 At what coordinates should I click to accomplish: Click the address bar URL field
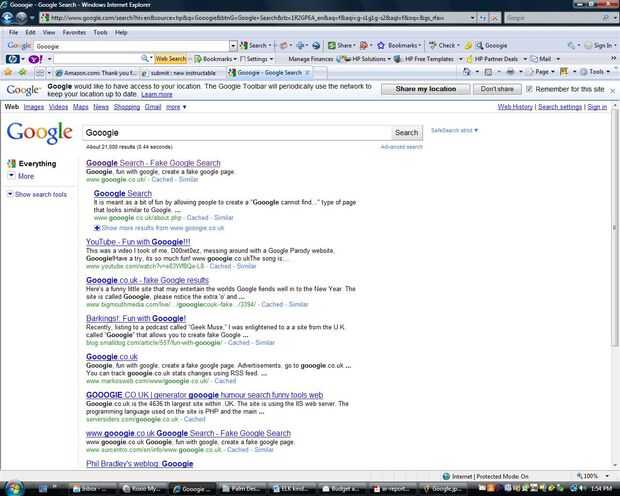[x=257, y=18]
